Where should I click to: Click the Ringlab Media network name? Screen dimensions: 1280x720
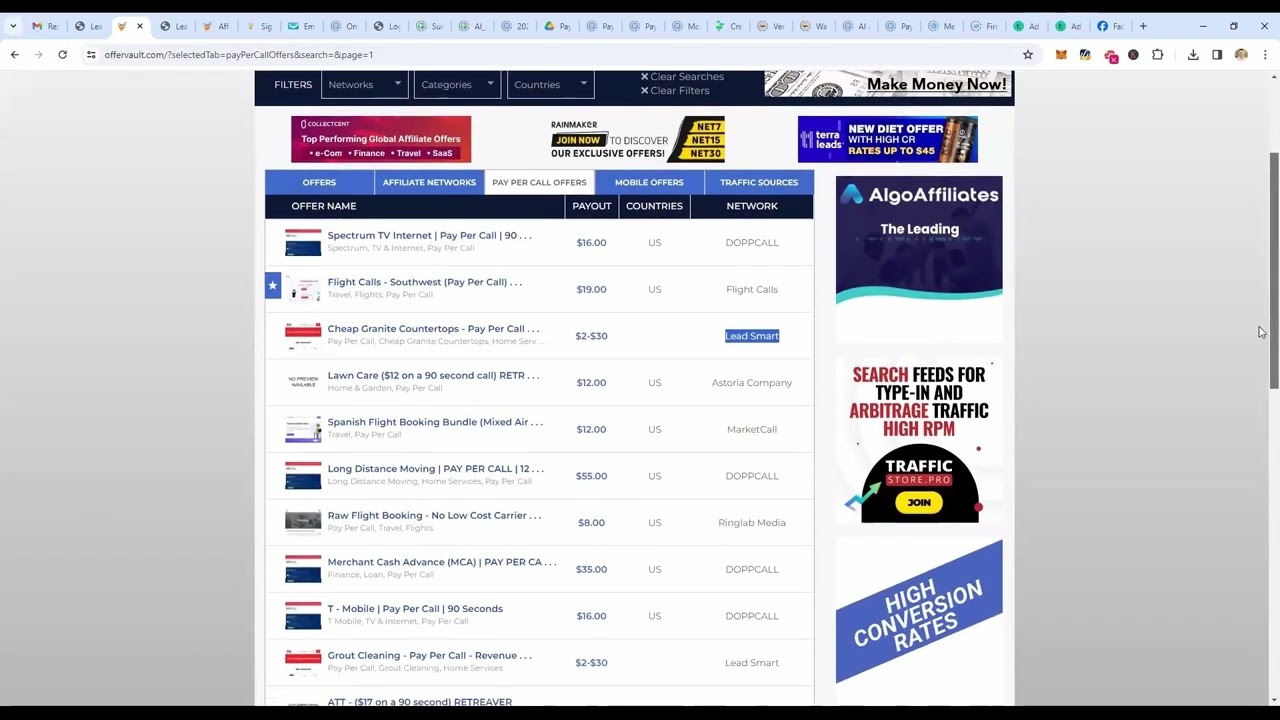[x=752, y=522]
